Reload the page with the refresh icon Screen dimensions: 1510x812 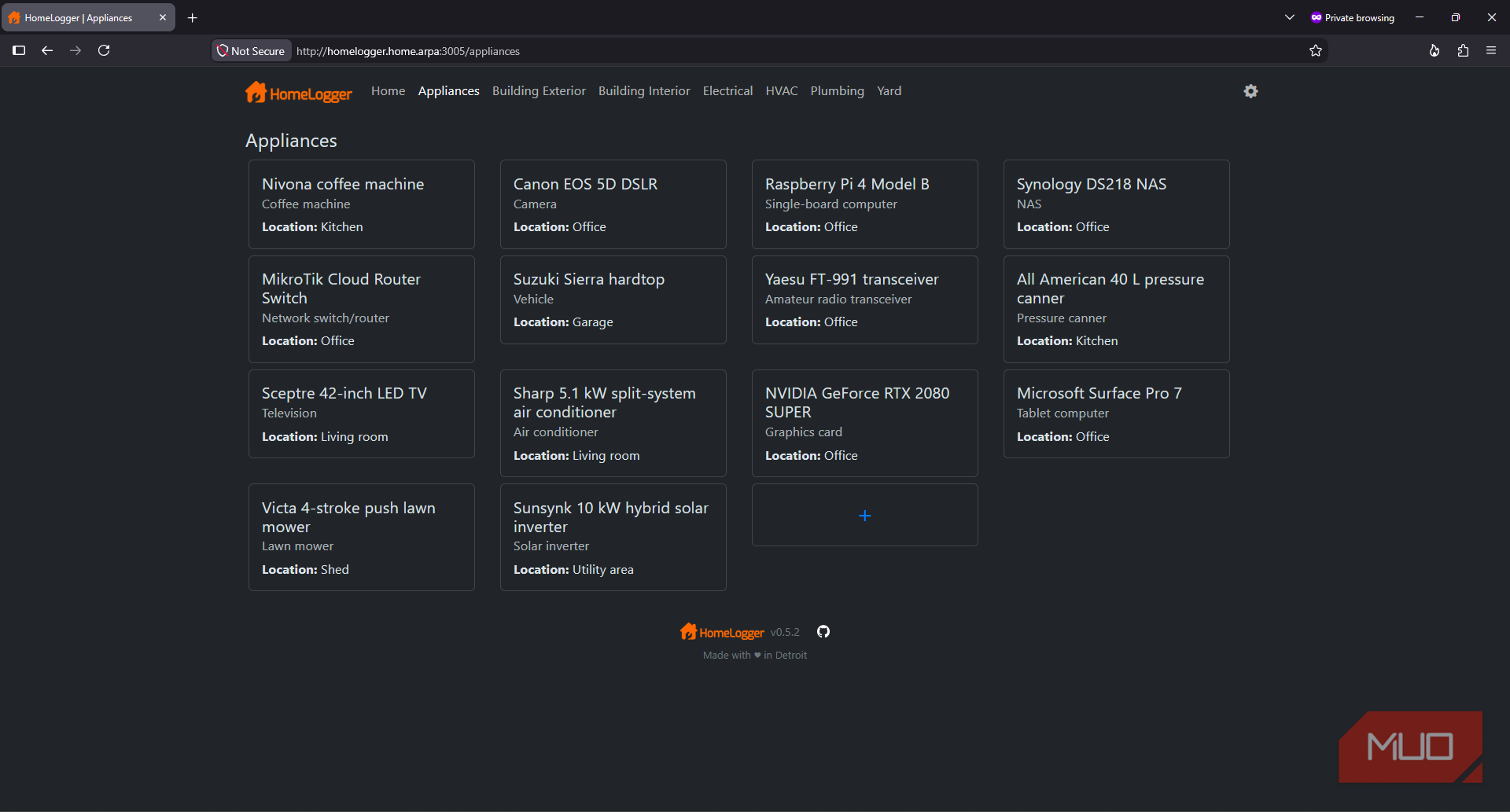pos(104,50)
